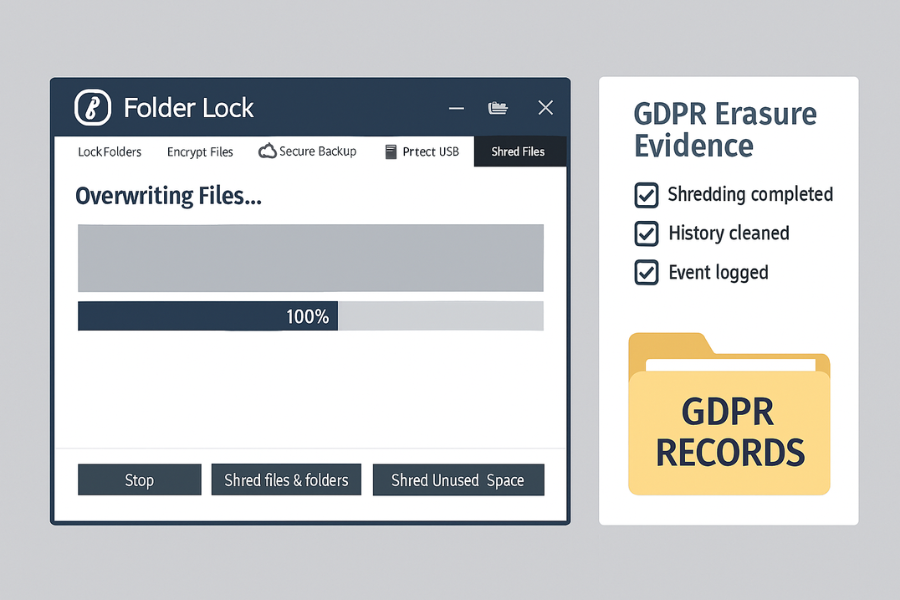Toggle the Event logged checkbox
Screen dimensions: 900x600
coord(647,273)
